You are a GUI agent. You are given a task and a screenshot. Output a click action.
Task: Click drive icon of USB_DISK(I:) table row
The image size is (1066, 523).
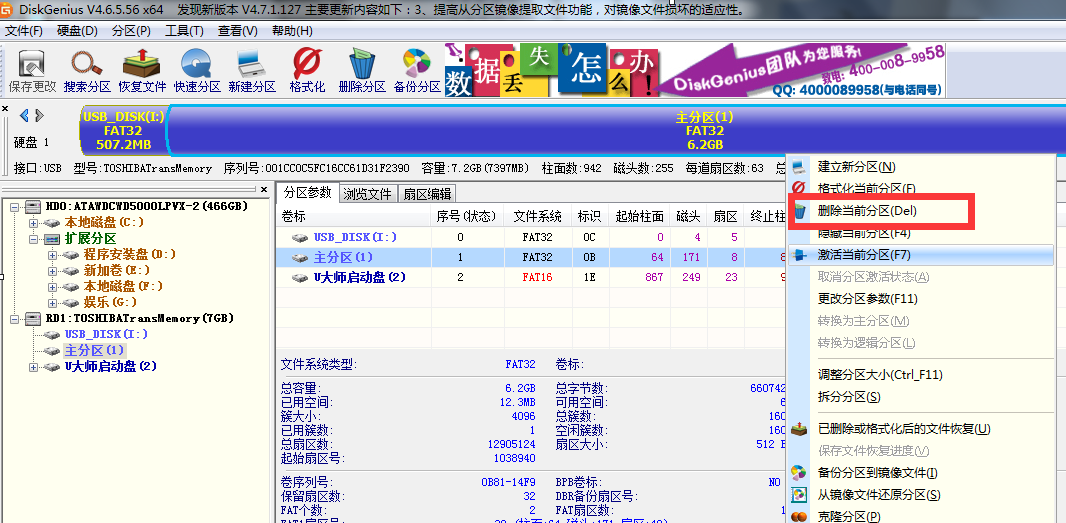pos(300,237)
